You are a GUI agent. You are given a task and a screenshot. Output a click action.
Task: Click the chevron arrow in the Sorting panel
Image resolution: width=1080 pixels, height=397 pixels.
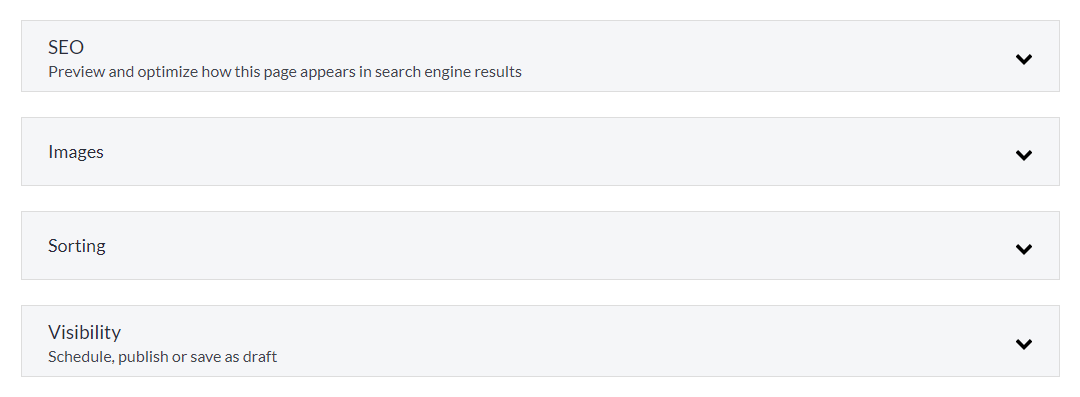click(x=1024, y=249)
